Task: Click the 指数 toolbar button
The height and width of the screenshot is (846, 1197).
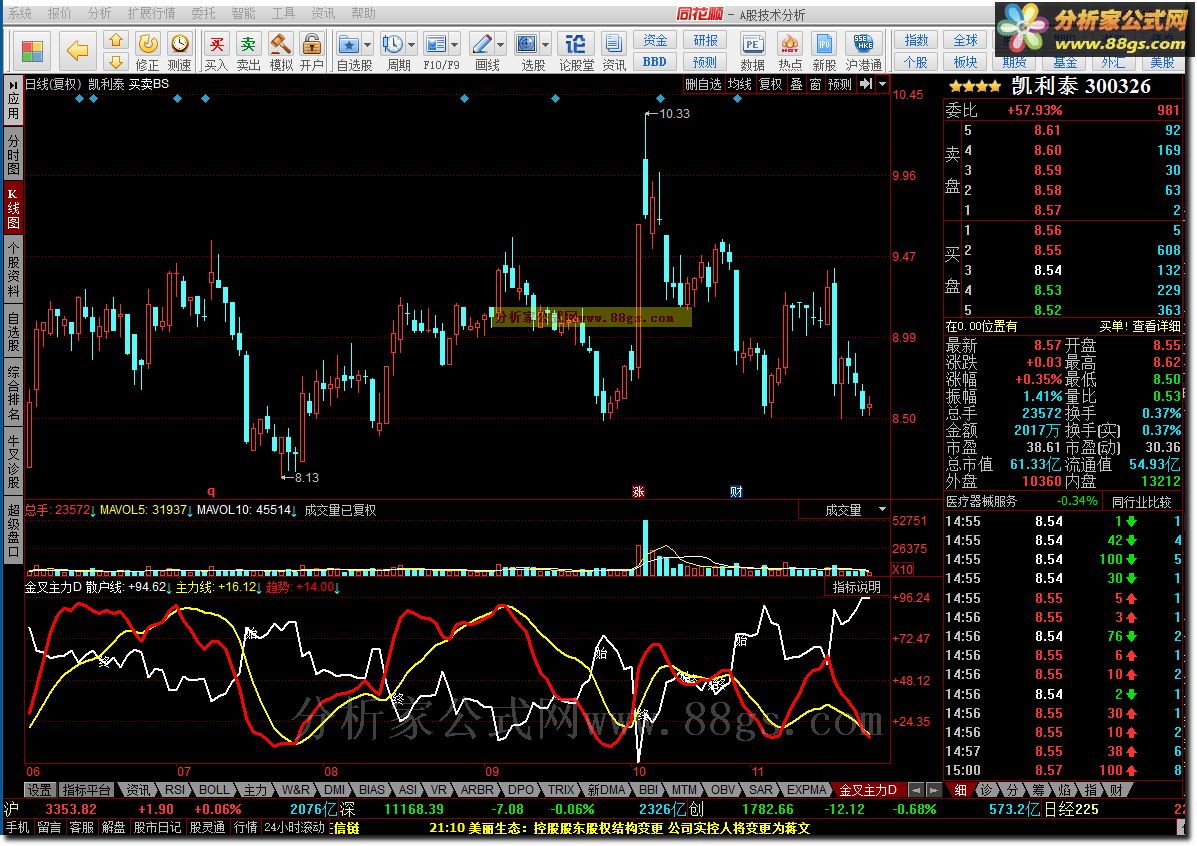Action: [916, 40]
